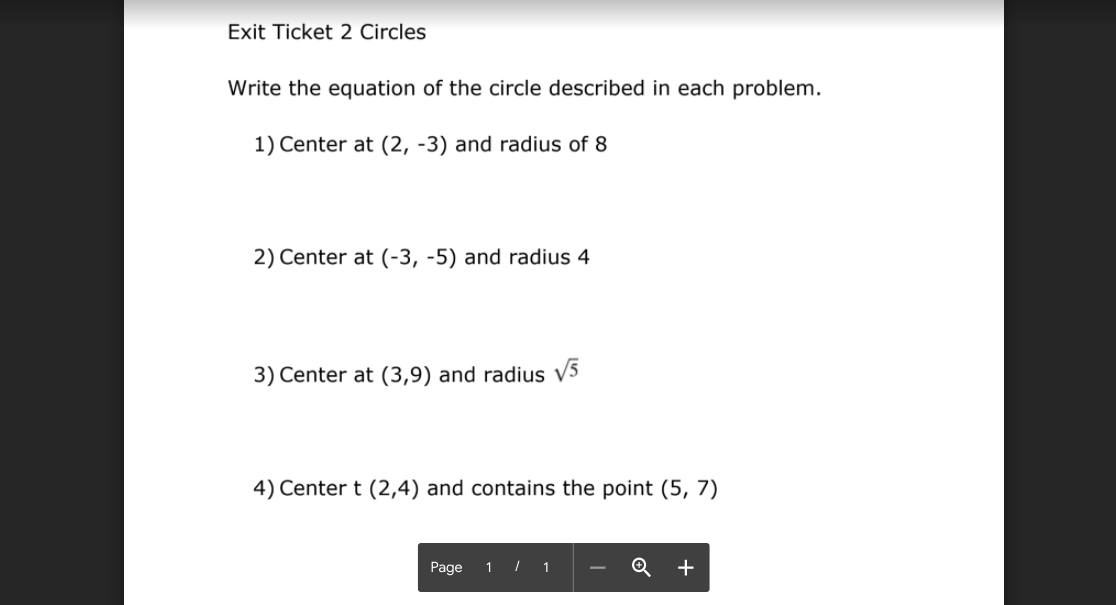This screenshot has height=605, width=1116.
Task: Click problem 2 with center (-3, -5)
Action: [x=421, y=257]
